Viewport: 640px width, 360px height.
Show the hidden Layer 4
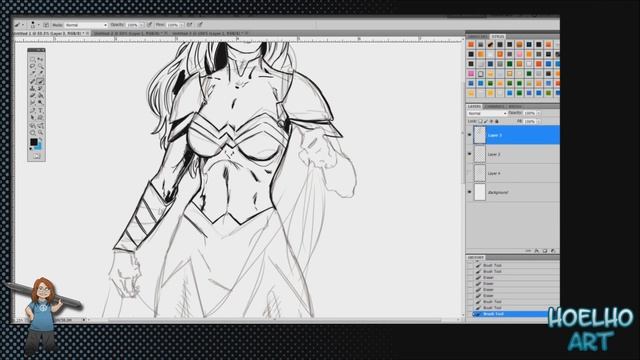(x=469, y=173)
